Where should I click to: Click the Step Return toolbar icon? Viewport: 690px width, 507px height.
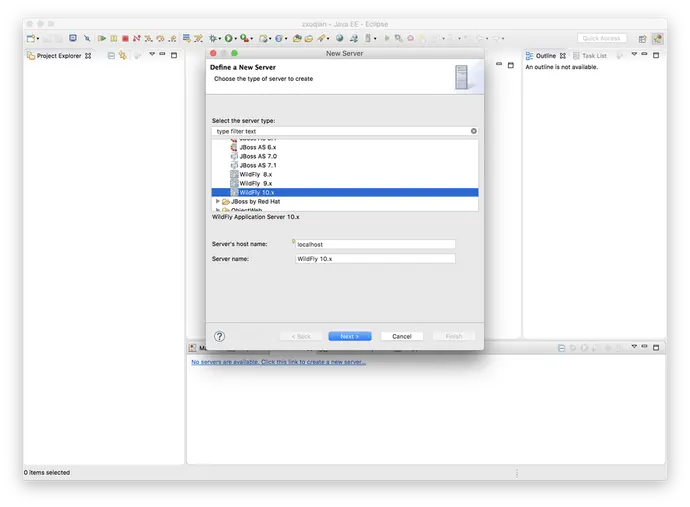tap(172, 38)
